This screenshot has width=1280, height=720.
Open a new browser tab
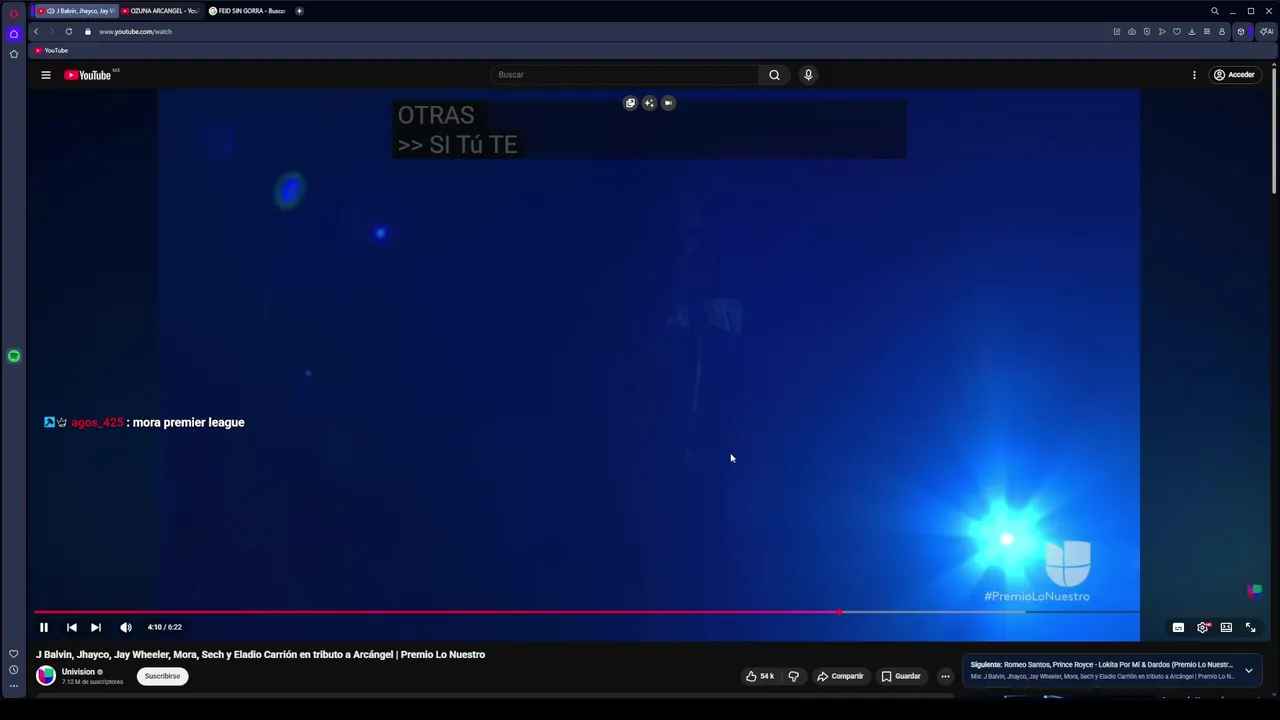tap(299, 11)
